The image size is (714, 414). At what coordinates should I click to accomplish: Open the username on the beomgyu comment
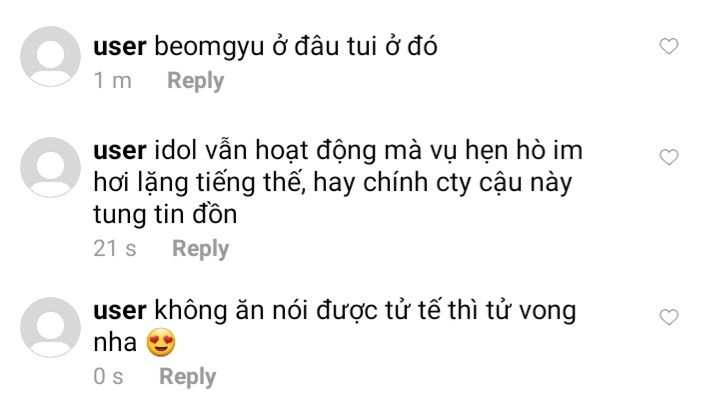click(x=120, y=47)
